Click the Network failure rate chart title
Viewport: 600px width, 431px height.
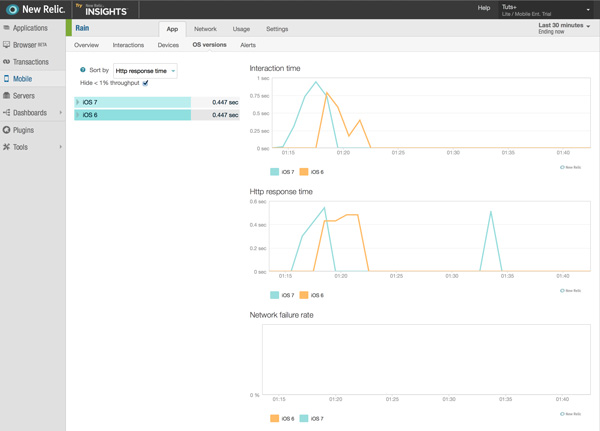coord(281,315)
